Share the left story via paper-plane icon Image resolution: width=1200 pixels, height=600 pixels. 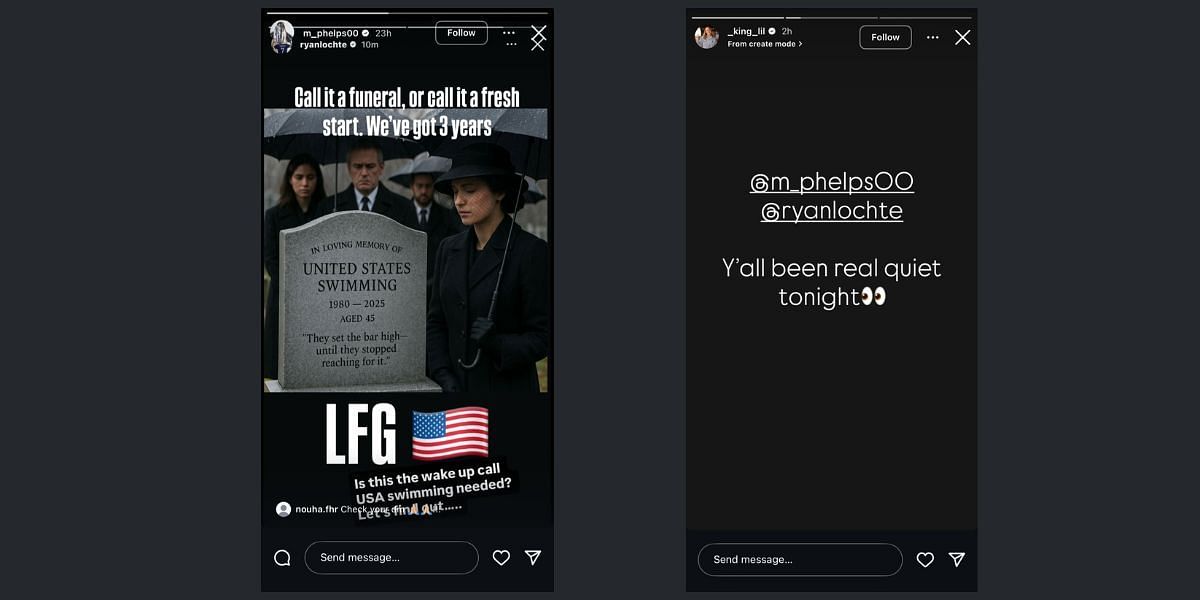[533, 558]
